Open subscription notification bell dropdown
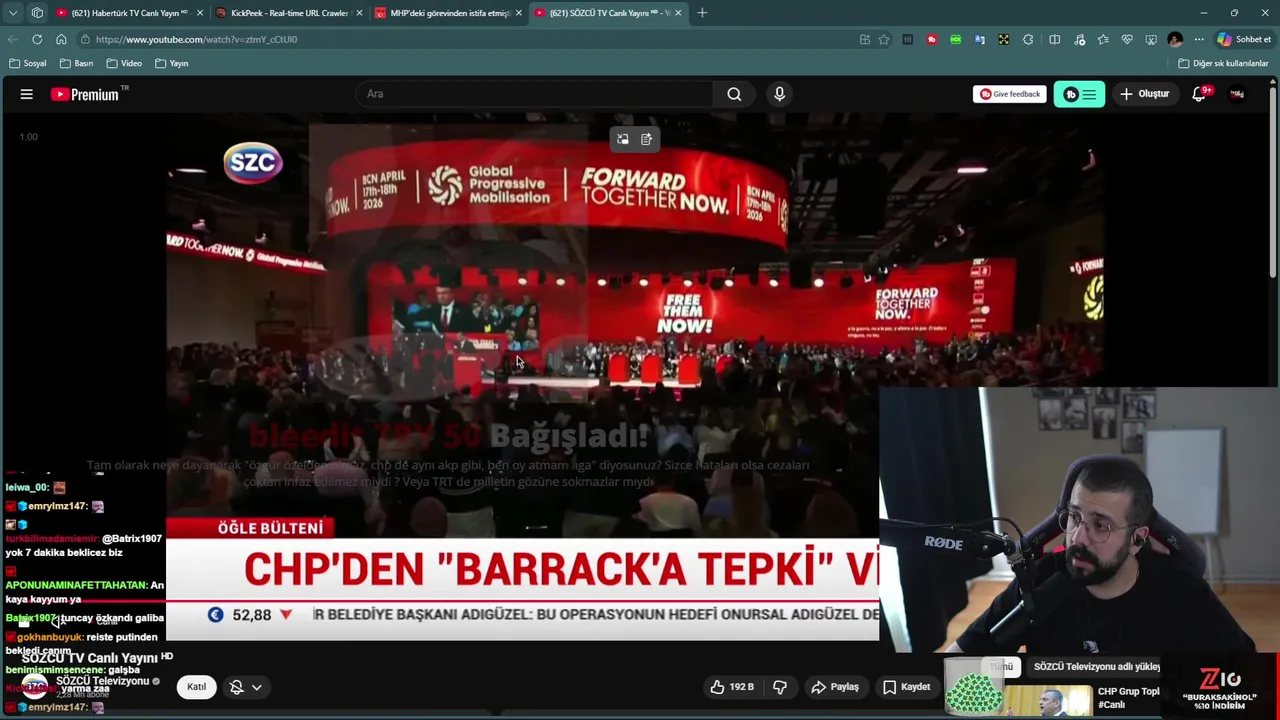The image size is (1280, 720). coord(246,687)
